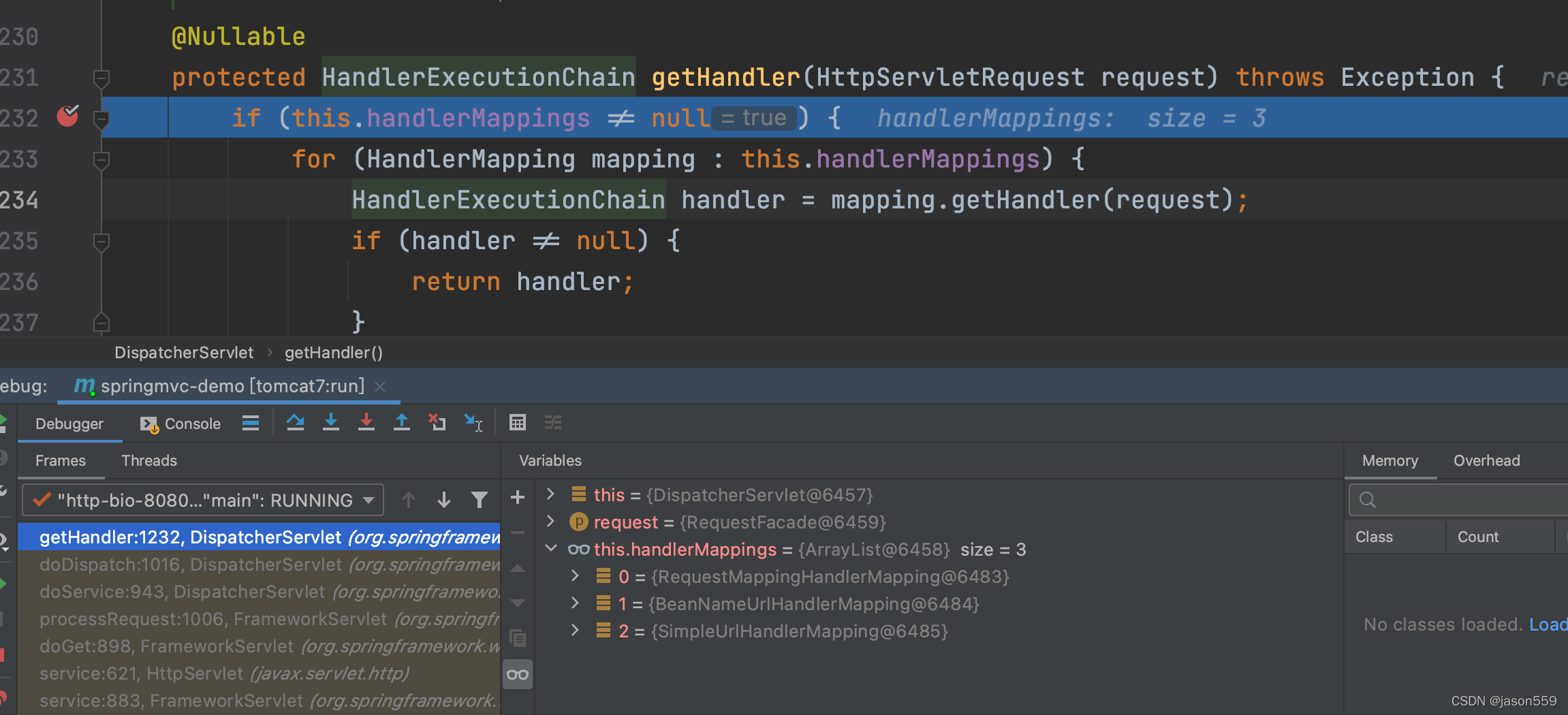This screenshot has height=715, width=1568.
Task: Click DispatcherServlet in the breadcrumb
Action: pos(184,352)
